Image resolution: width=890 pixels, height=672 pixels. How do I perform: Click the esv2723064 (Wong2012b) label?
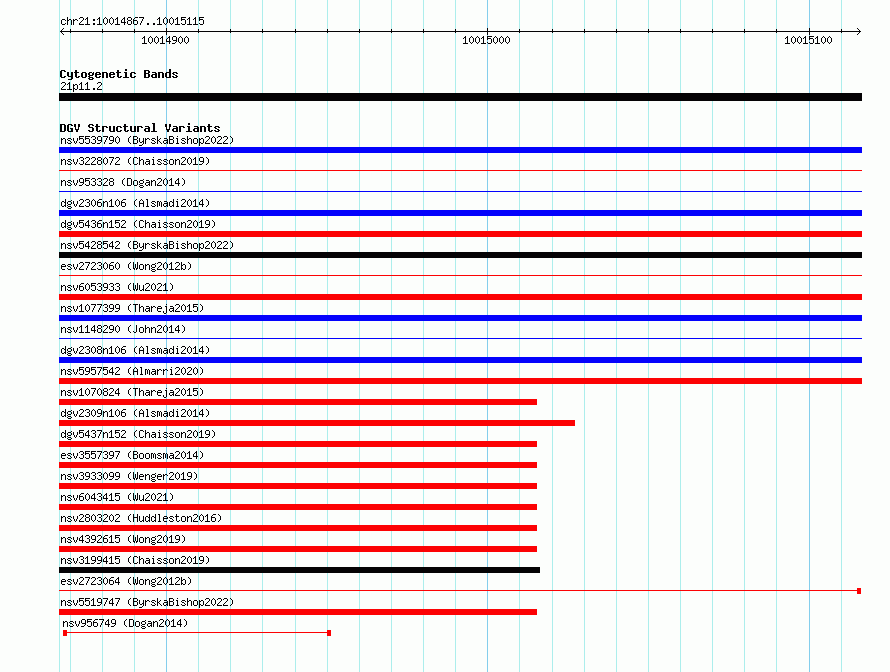tap(126, 581)
